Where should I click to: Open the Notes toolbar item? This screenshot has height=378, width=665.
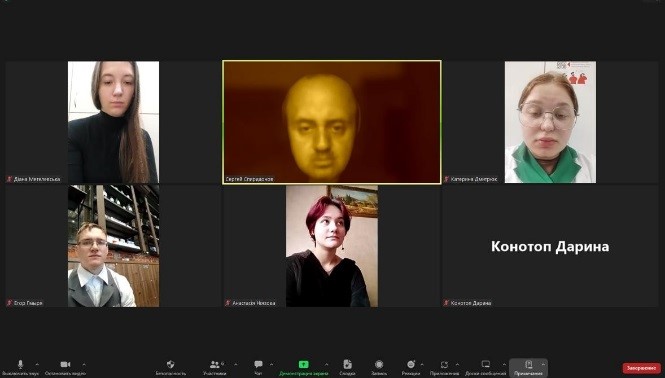(528, 367)
